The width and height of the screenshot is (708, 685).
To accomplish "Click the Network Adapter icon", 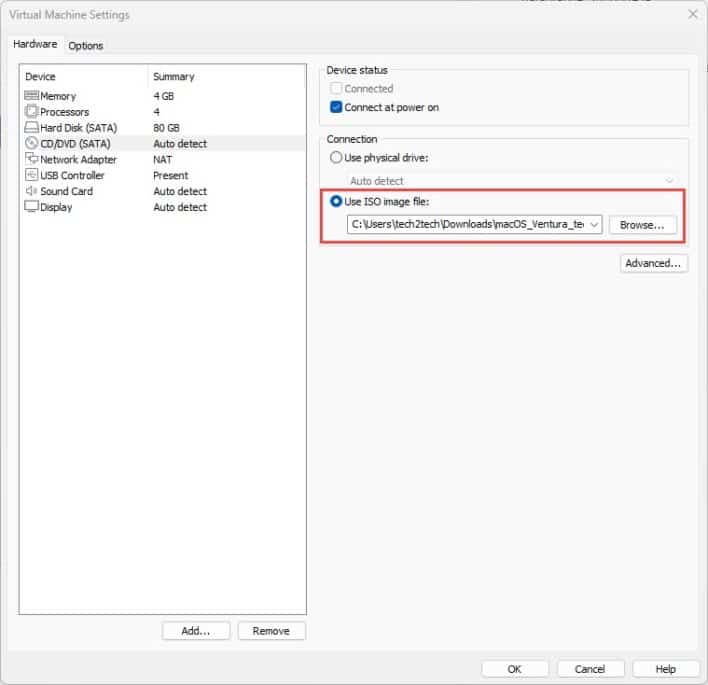I will (31, 160).
